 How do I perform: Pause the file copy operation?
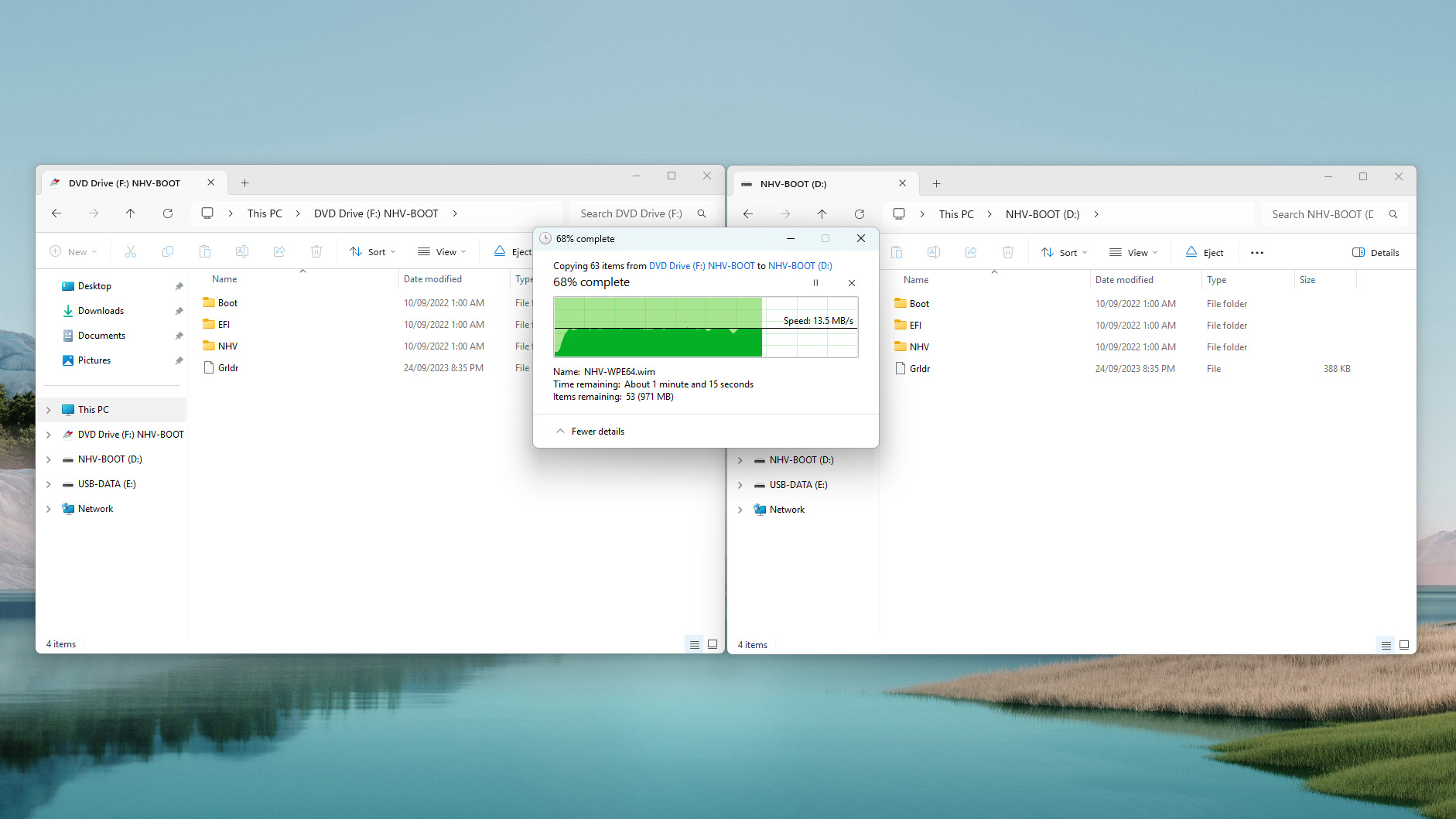(x=815, y=283)
